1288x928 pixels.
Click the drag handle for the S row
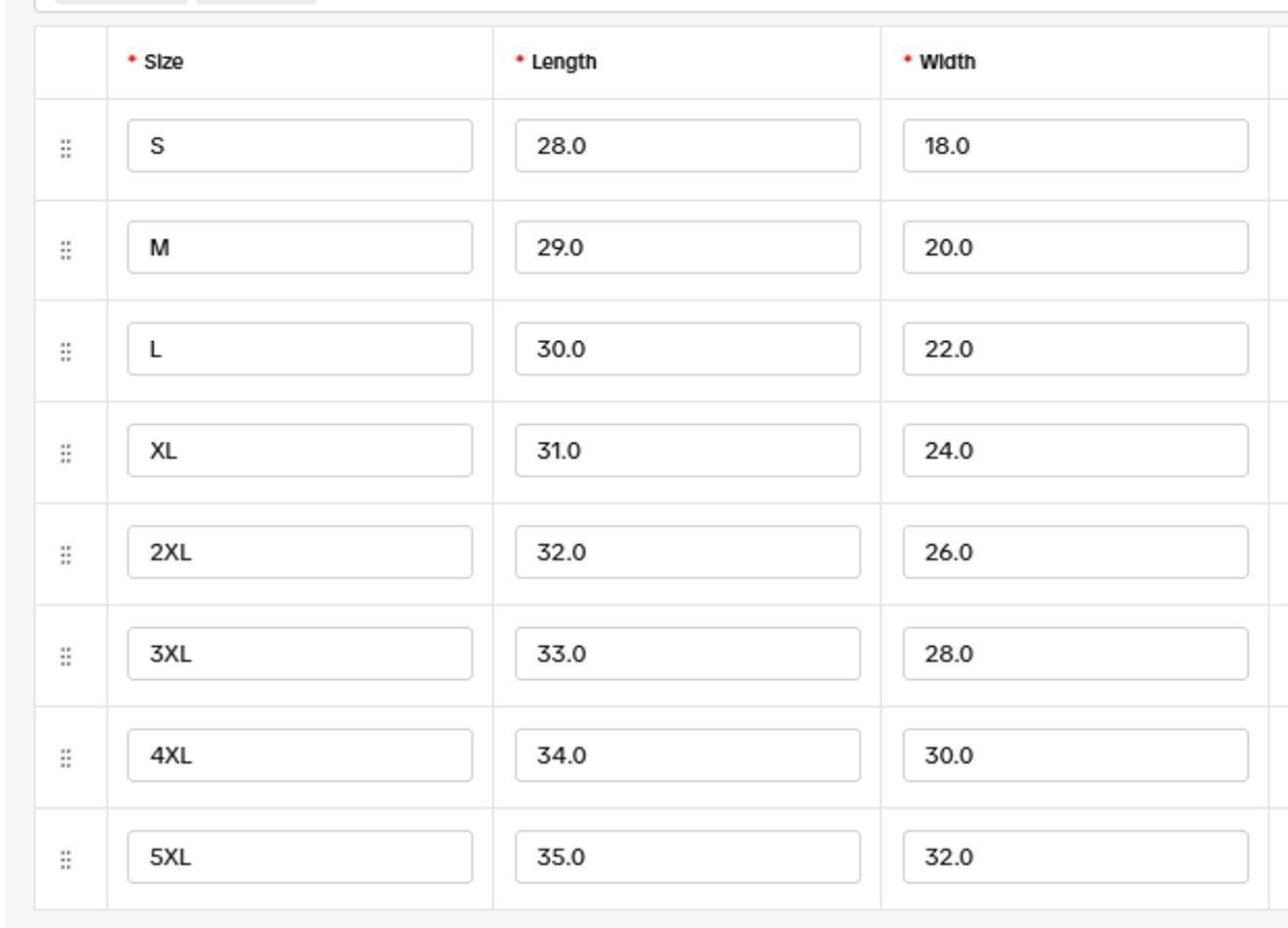point(66,148)
